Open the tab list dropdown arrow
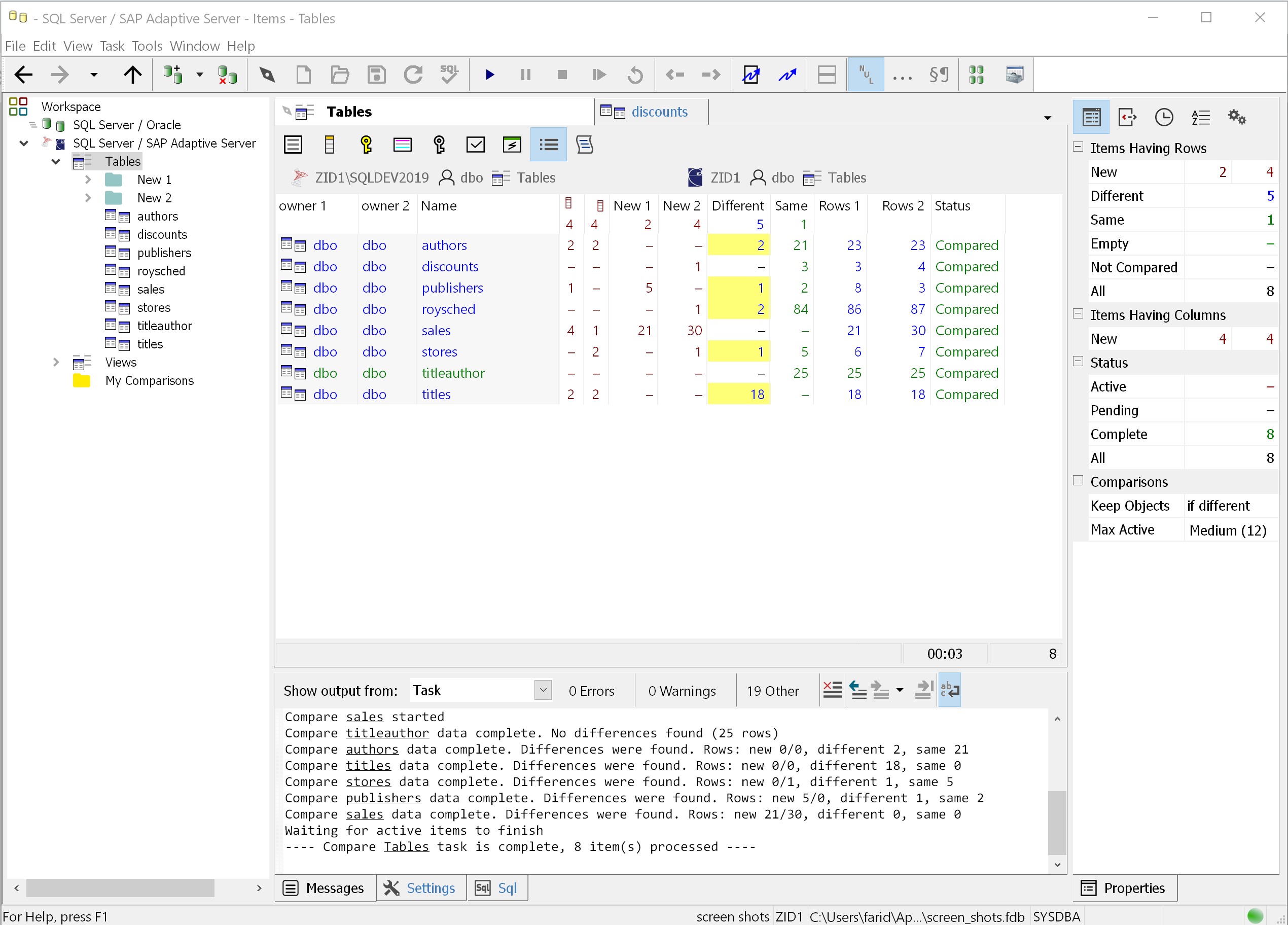 tap(1047, 118)
